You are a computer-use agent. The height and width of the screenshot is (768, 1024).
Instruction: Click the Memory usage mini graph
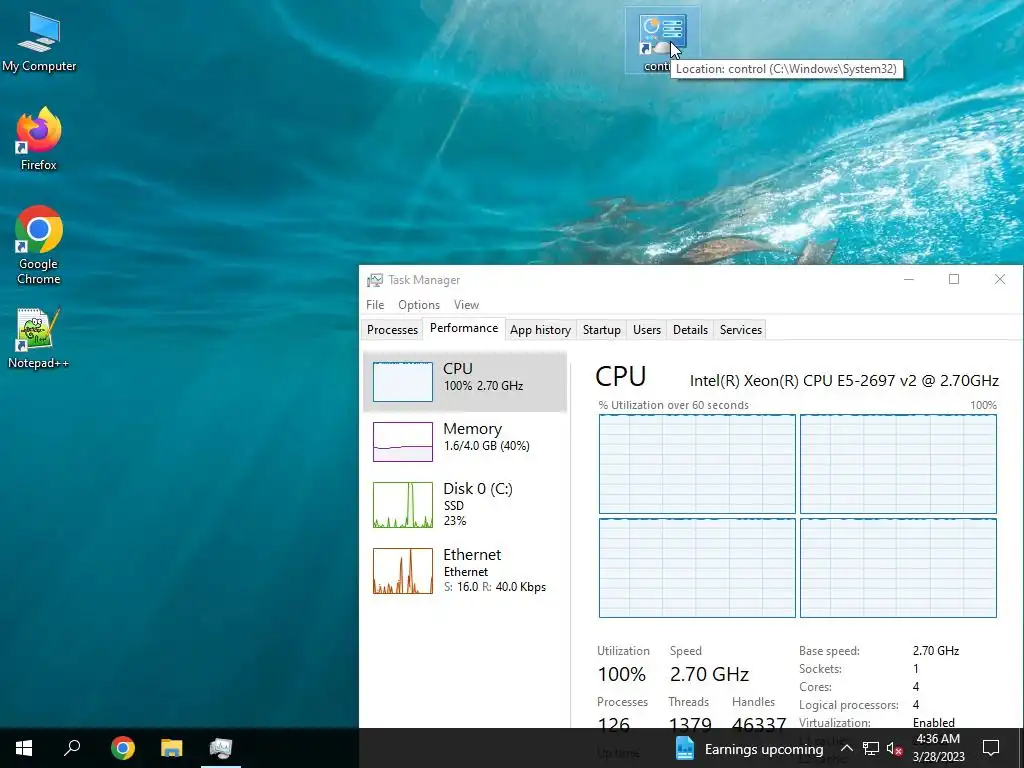[403, 442]
